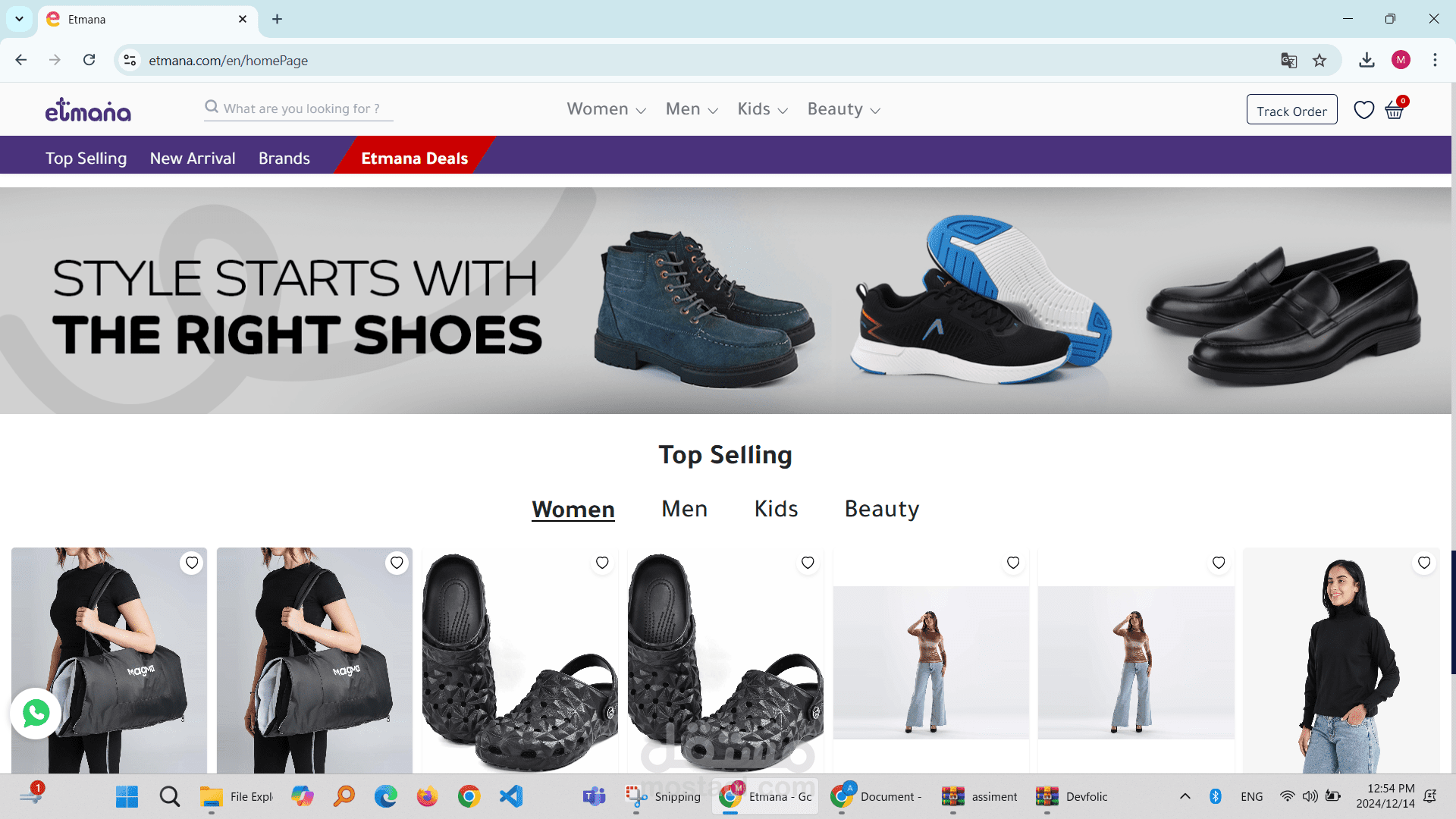This screenshot has height=819, width=1456.
Task: Click the Google Translate icon in address bar
Action: coord(1288,61)
